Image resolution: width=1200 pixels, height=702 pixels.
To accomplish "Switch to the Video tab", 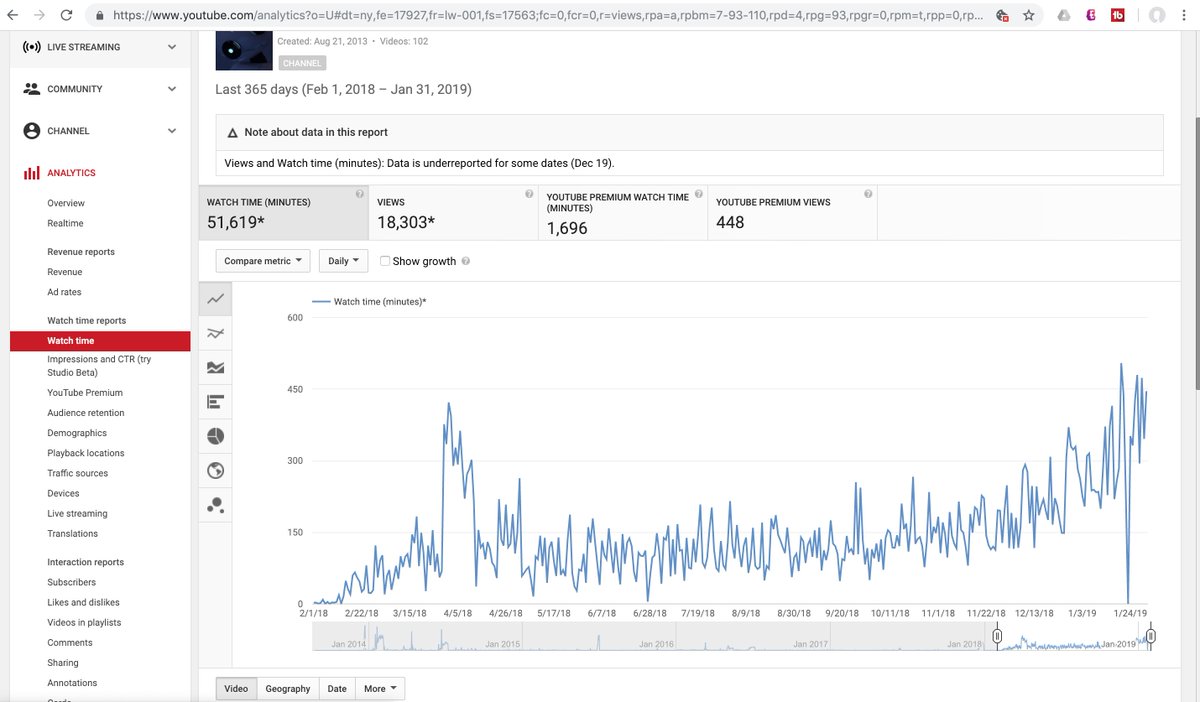I will coord(236,688).
